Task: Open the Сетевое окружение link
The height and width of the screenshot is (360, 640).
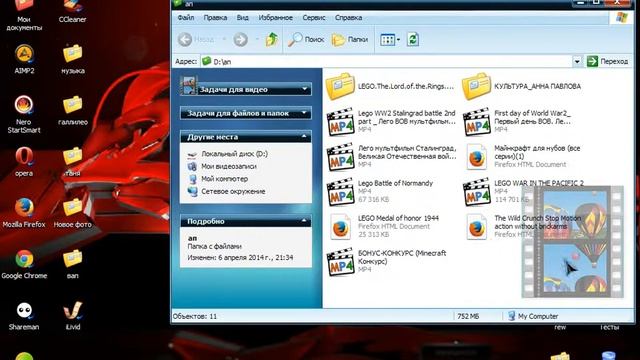Action: pos(233,191)
